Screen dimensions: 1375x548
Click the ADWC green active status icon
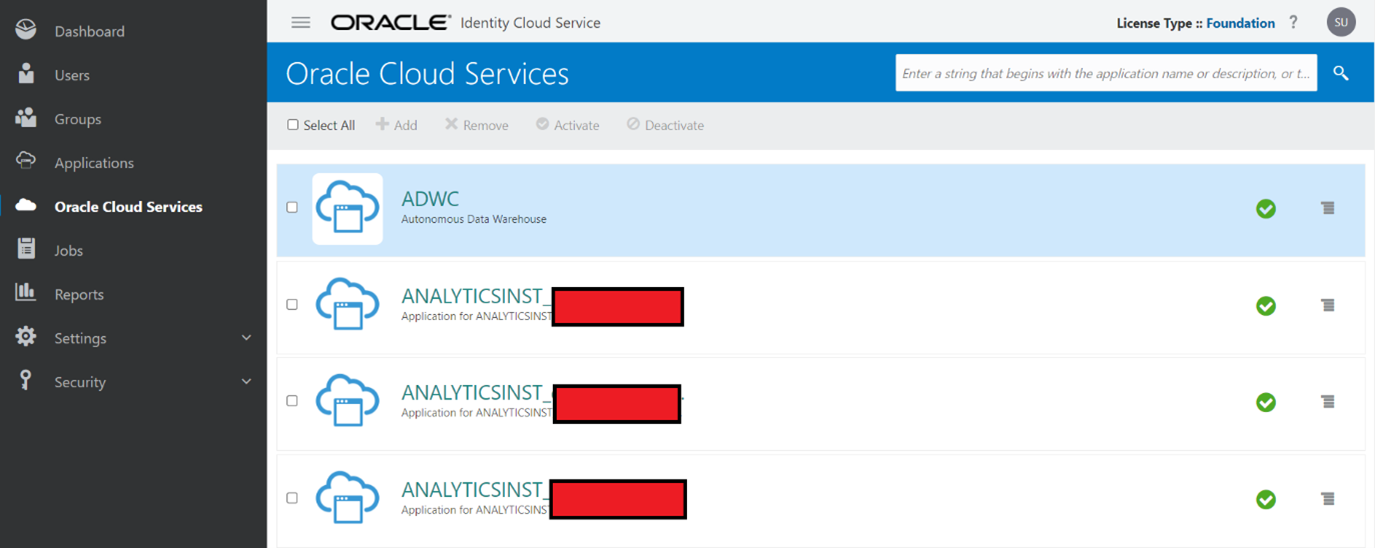tap(1266, 208)
